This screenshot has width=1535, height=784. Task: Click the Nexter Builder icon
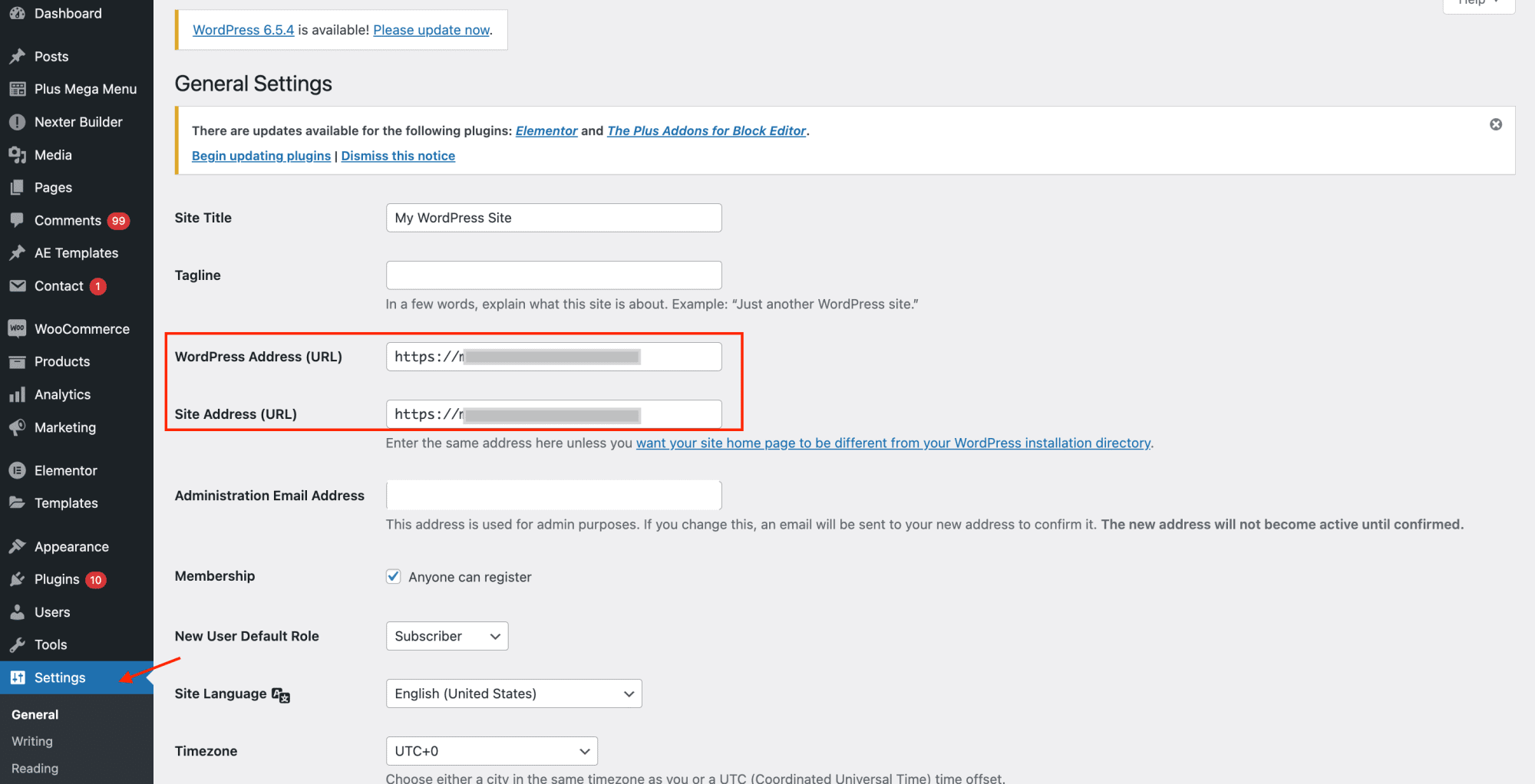click(17, 122)
